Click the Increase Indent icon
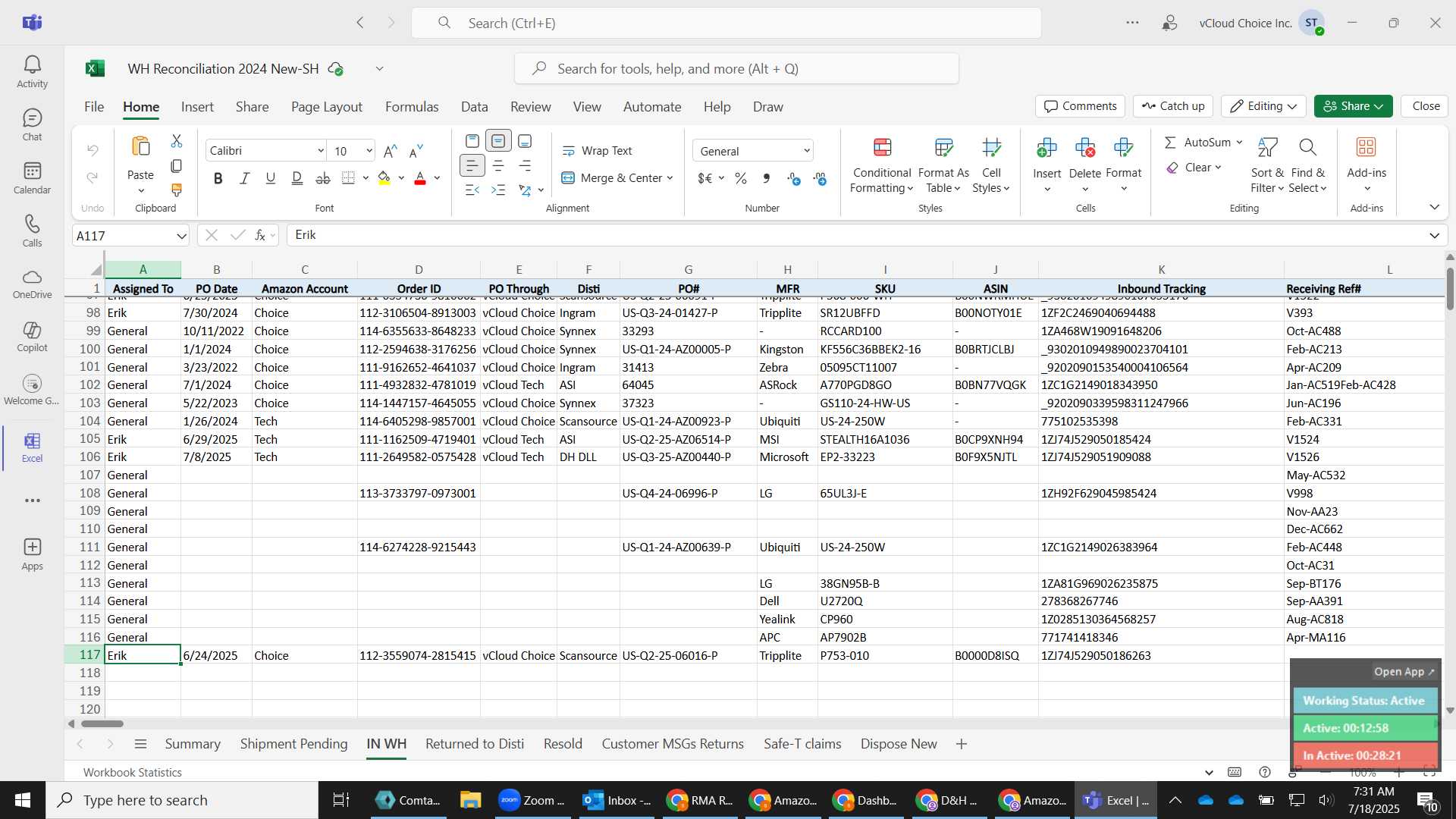Viewport: 1456px width, 819px height. click(498, 190)
